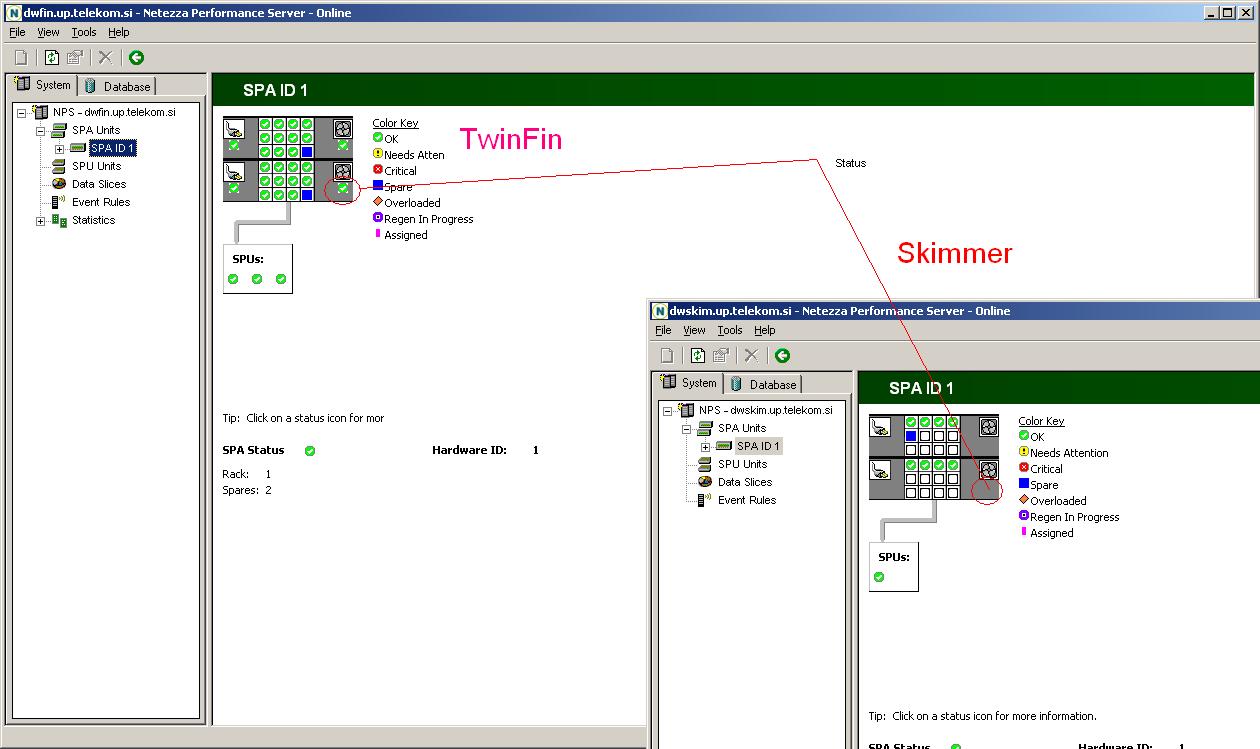This screenshot has width=1260, height=749.
Task: Click Properties icon in dwfin window toolbar
Action: [74, 58]
